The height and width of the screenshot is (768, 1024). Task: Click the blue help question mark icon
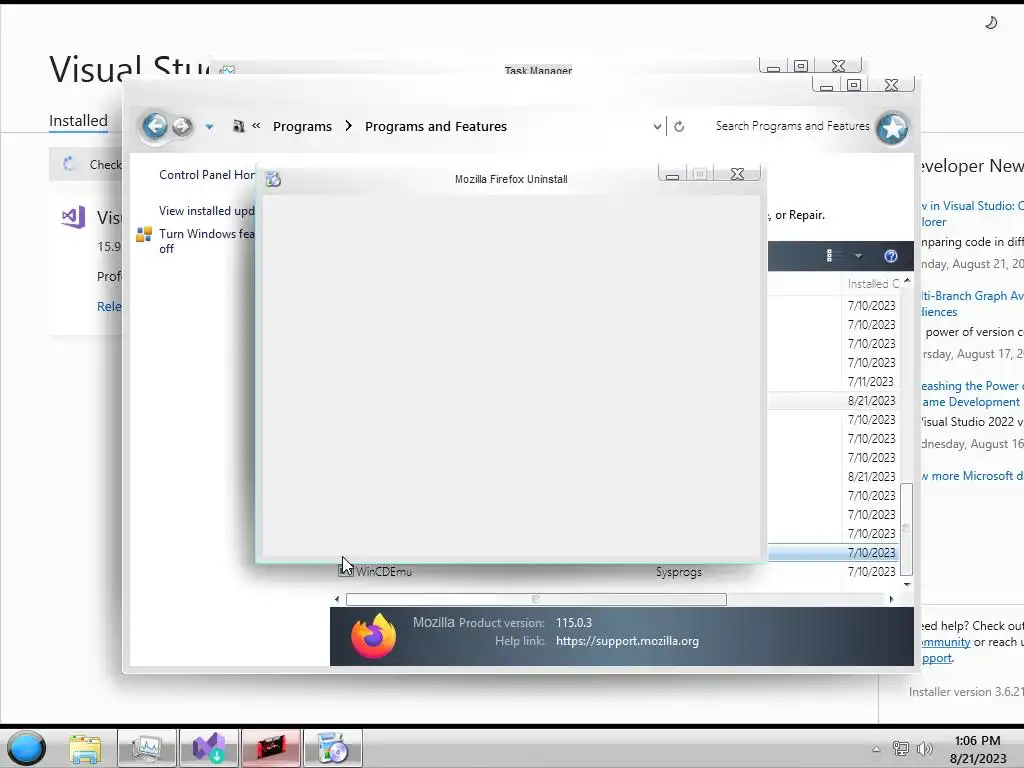(891, 256)
